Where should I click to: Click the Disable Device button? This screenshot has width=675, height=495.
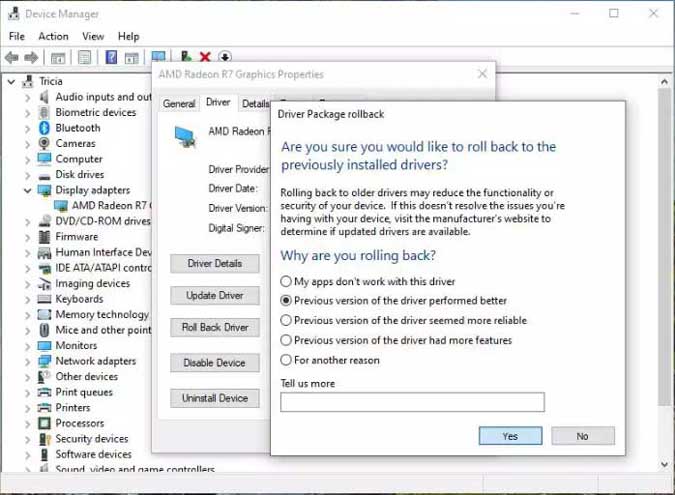pyautogui.click(x=214, y=363)
